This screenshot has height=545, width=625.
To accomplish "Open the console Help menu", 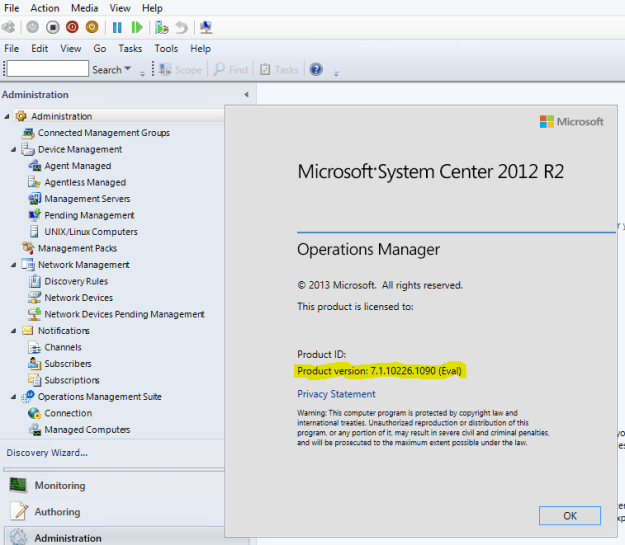I will 200,49.
